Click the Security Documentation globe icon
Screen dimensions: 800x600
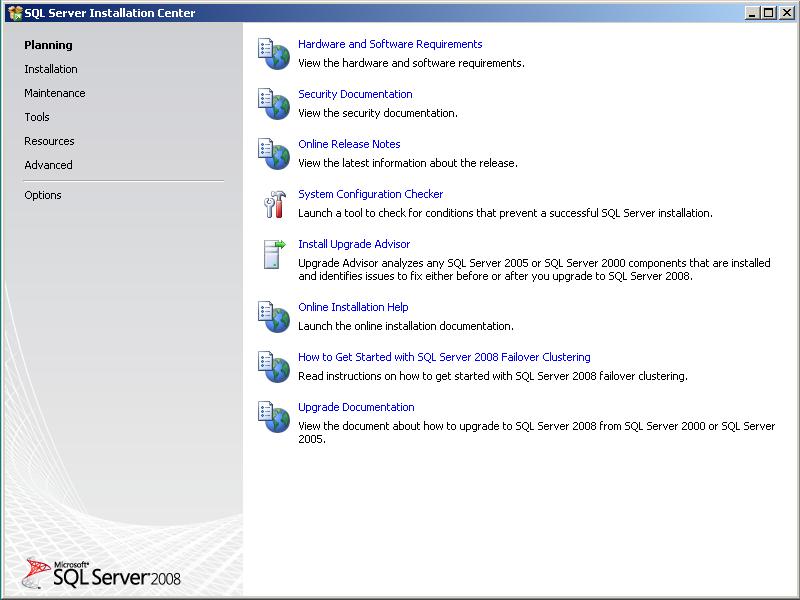(x=274, y=104)
